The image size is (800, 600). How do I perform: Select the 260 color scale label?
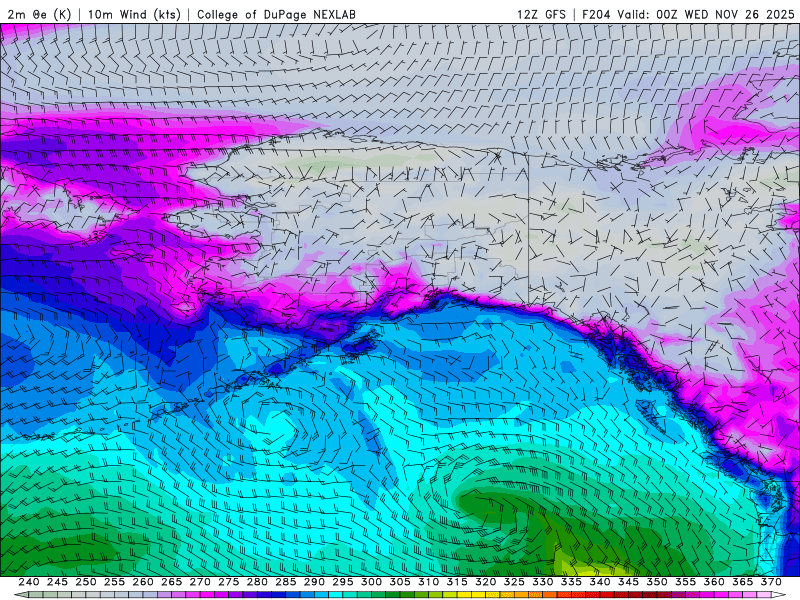click(143, 582)
